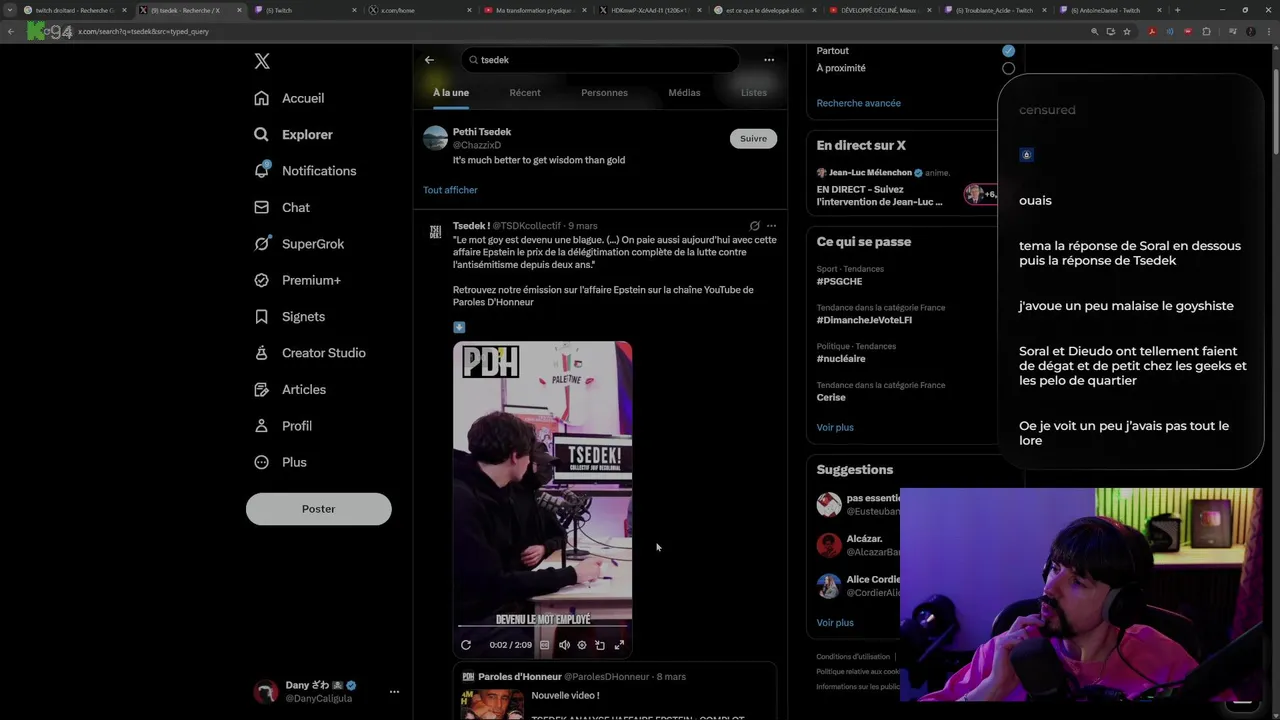Image resolution: width=1280 pixels, height=720 pixels.
Task: Open search options three-dot menu
Action: click(x=769, y=60)
